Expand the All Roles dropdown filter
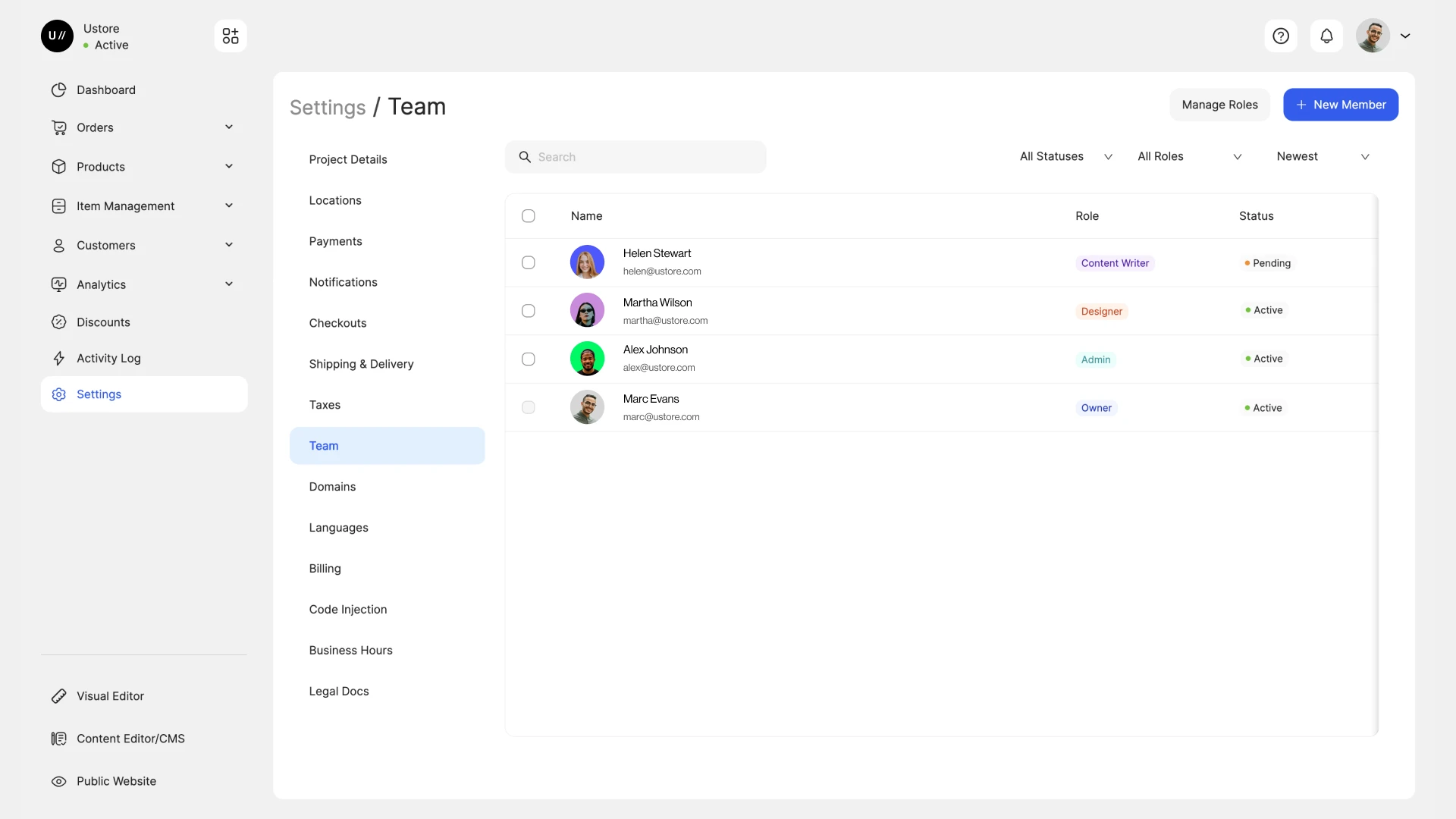The image size is (1456, 819). [1189, 156]
